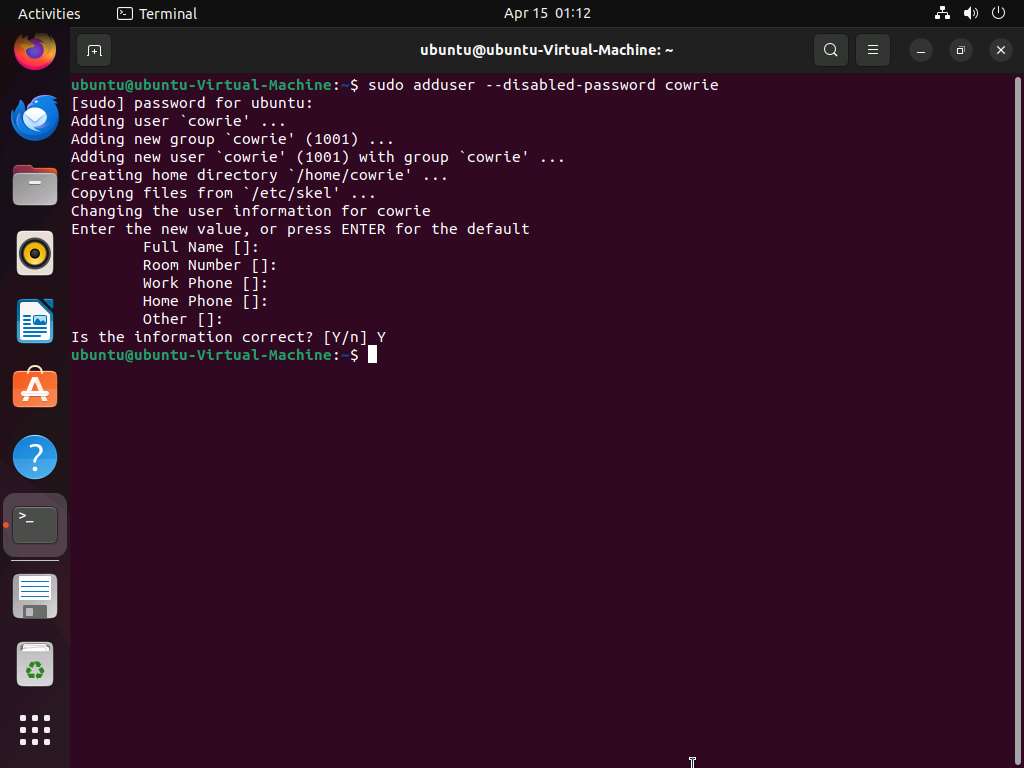Open Firefox from the dock

(x=35, y=50)
